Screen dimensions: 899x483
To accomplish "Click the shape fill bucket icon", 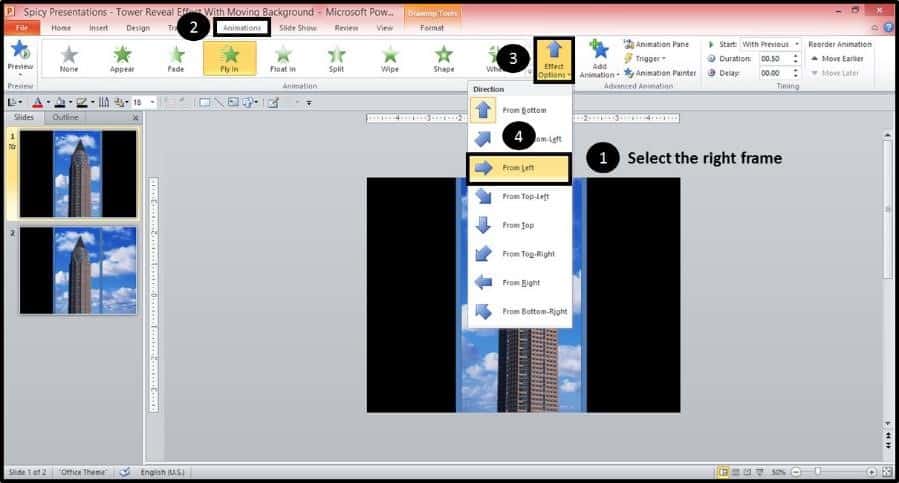I will pos(60,103).
